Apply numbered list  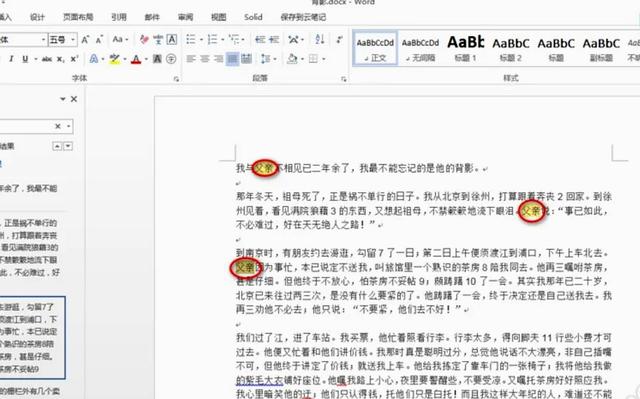[x=212, y=40]
